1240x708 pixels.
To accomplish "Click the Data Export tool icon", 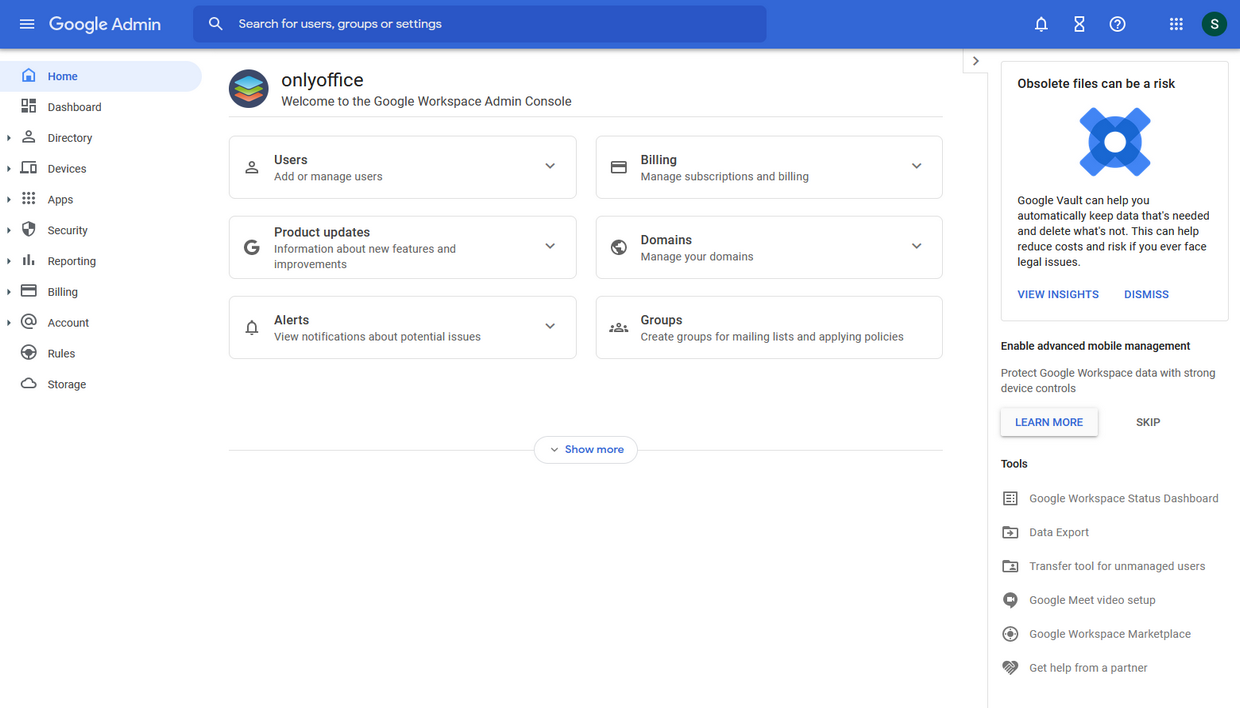I will click(x=1009, y=532).
